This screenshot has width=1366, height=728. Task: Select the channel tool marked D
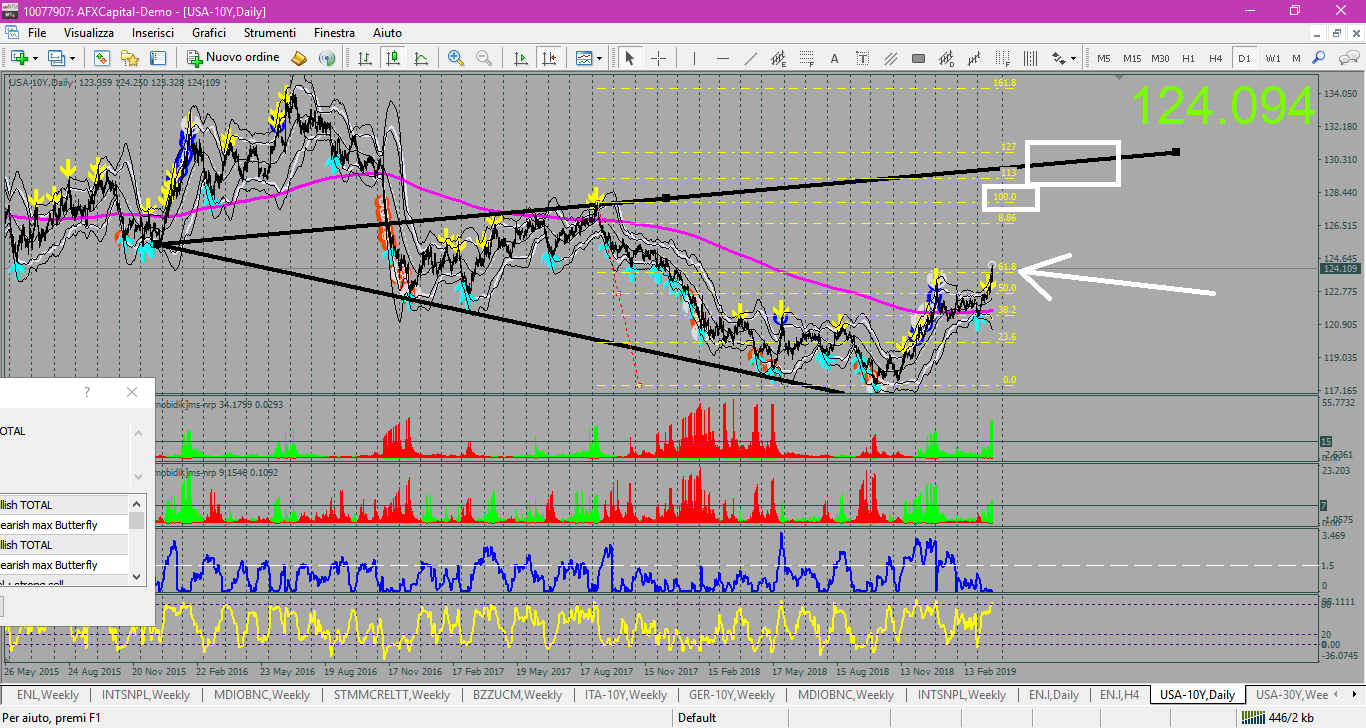click(946, 58)
